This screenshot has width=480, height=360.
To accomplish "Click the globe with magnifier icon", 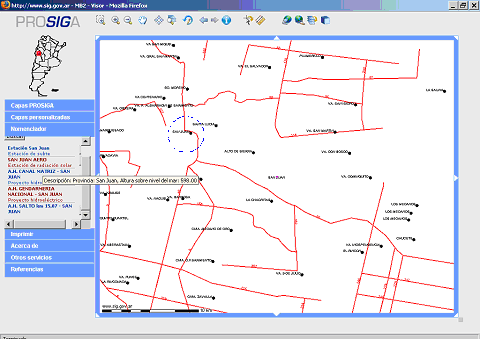I will 299,20.
